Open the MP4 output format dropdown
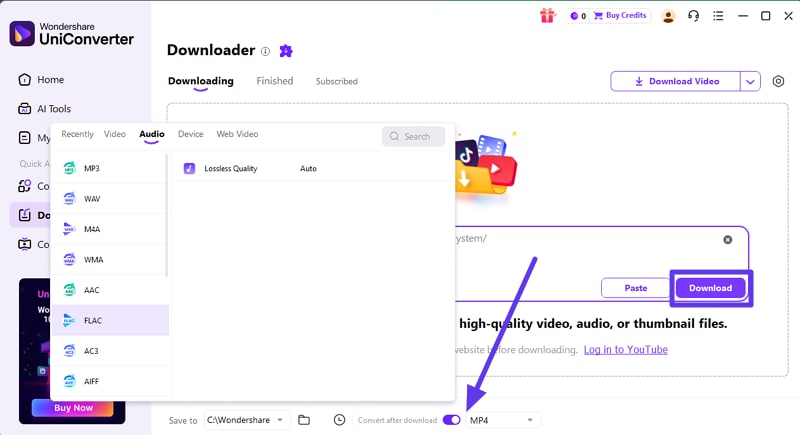The height and width of the screenshot is (435, 800). tap(503, 420)
